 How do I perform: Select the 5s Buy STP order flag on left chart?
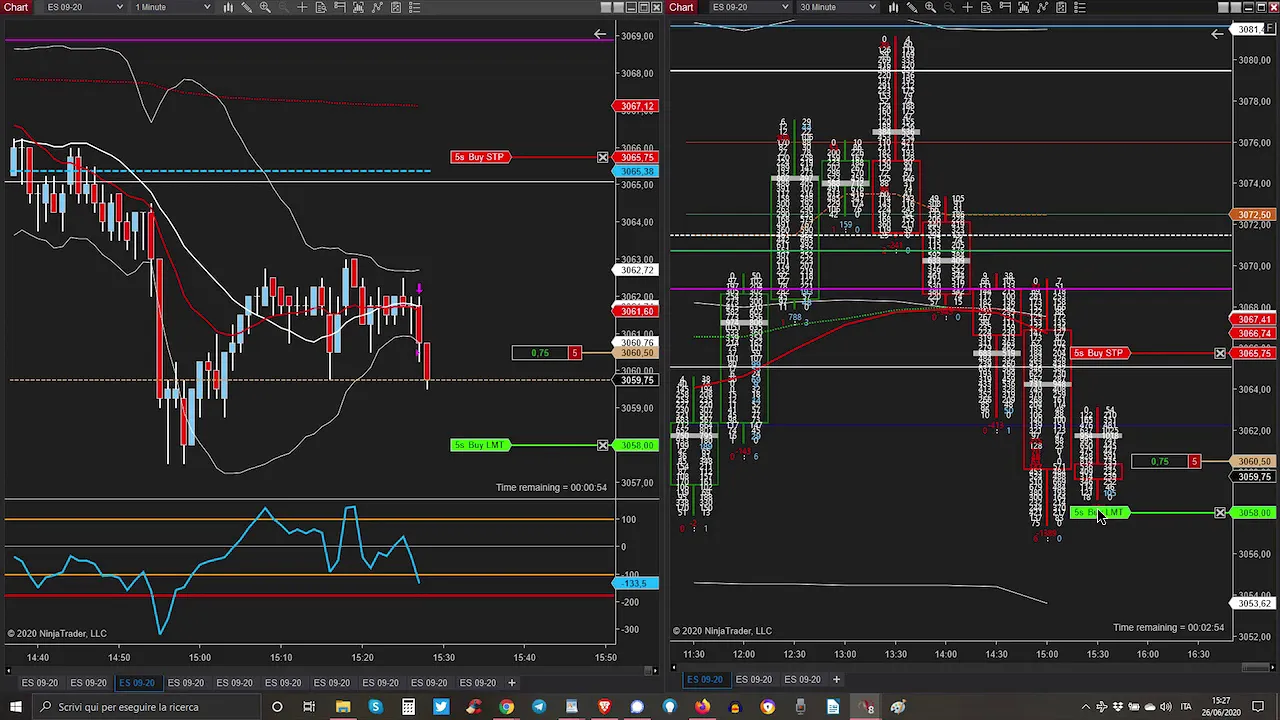point(482,157)
